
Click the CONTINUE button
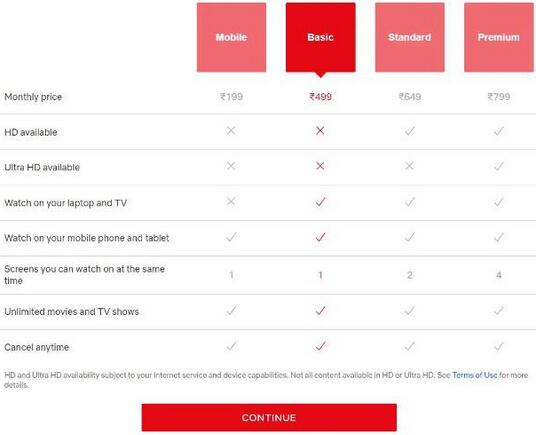269,417
